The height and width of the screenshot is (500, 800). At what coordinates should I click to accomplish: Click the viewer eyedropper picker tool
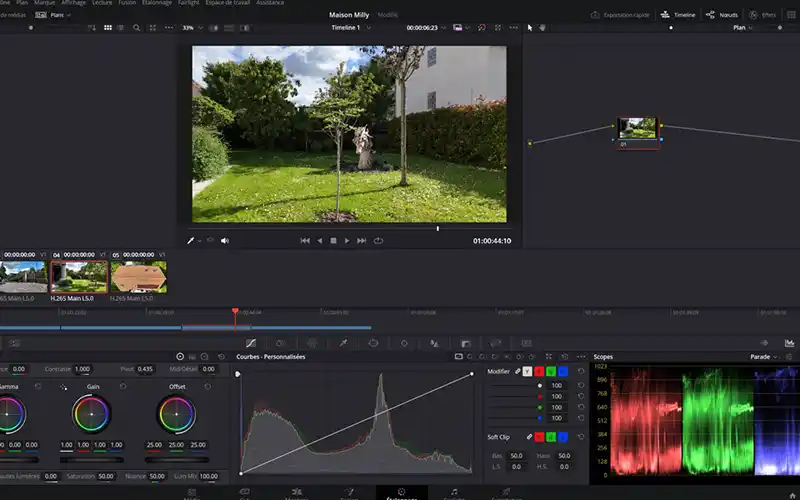(x=190, y=241)
